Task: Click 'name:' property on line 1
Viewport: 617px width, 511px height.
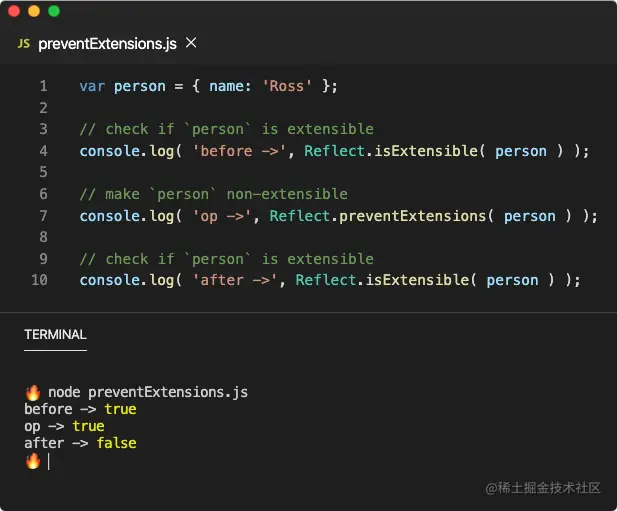Action: (230, 86)
